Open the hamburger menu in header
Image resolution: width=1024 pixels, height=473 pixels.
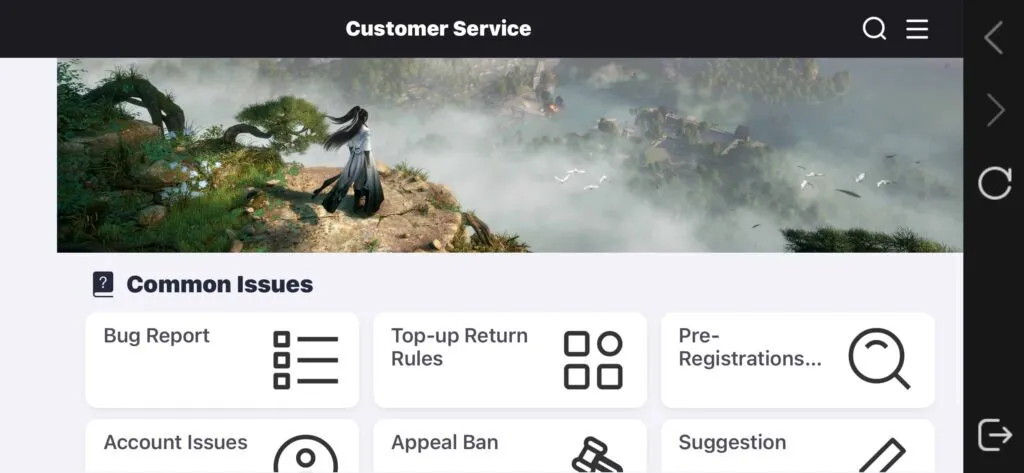point(917,29)
